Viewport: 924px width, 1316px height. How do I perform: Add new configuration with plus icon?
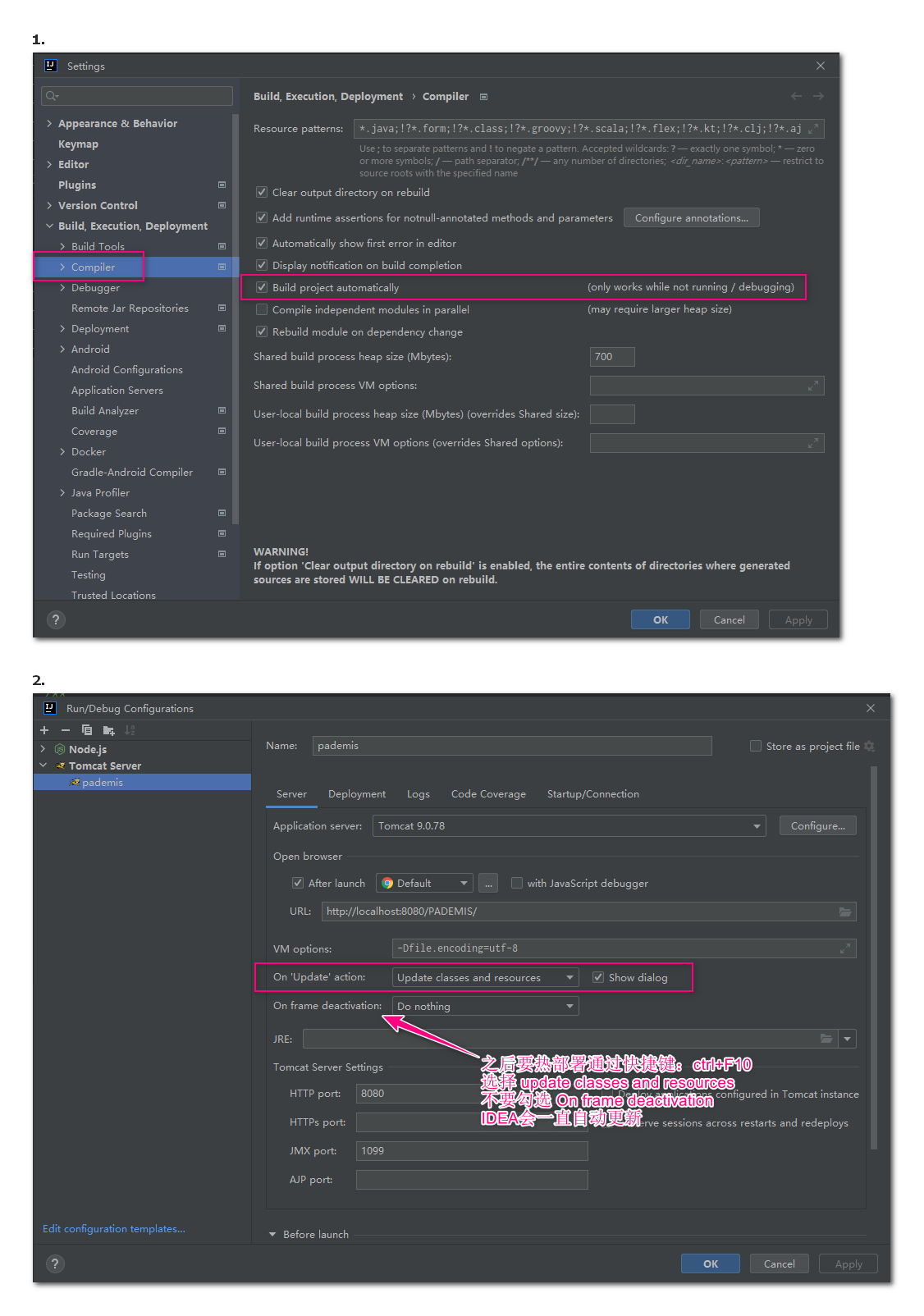pos(44,730)
